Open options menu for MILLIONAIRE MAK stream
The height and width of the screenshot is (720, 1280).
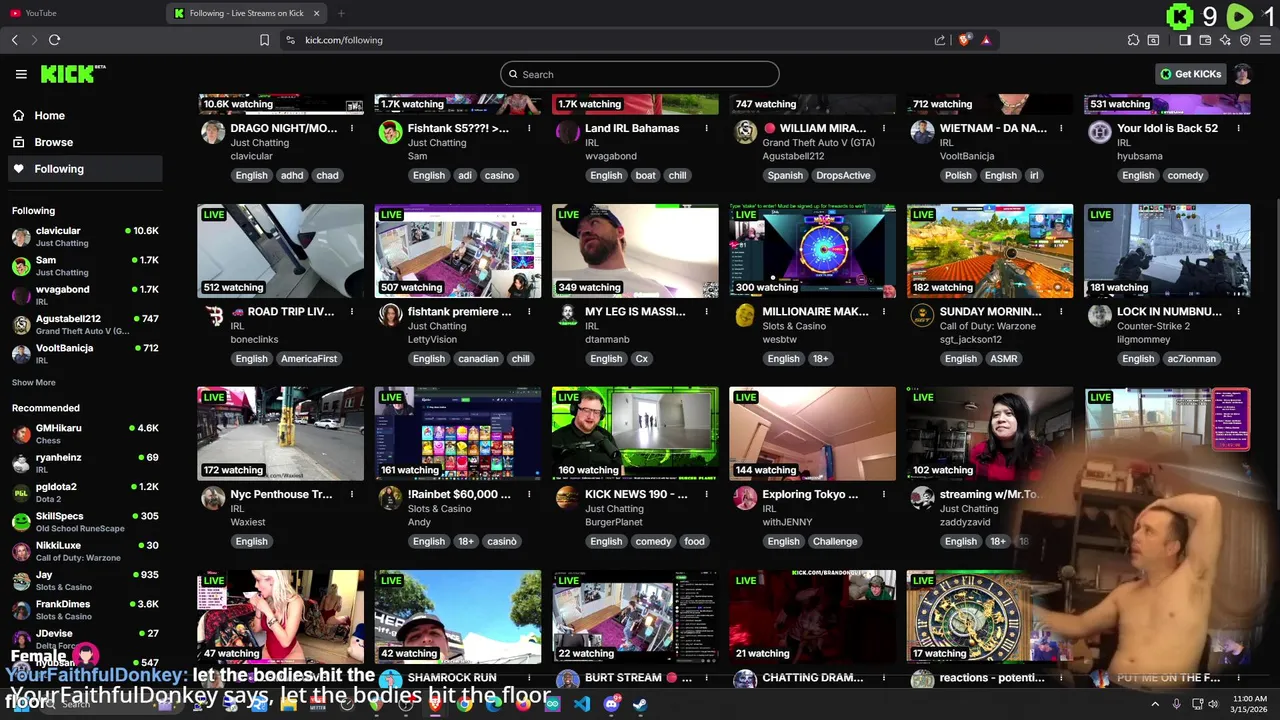pos(884,311)
